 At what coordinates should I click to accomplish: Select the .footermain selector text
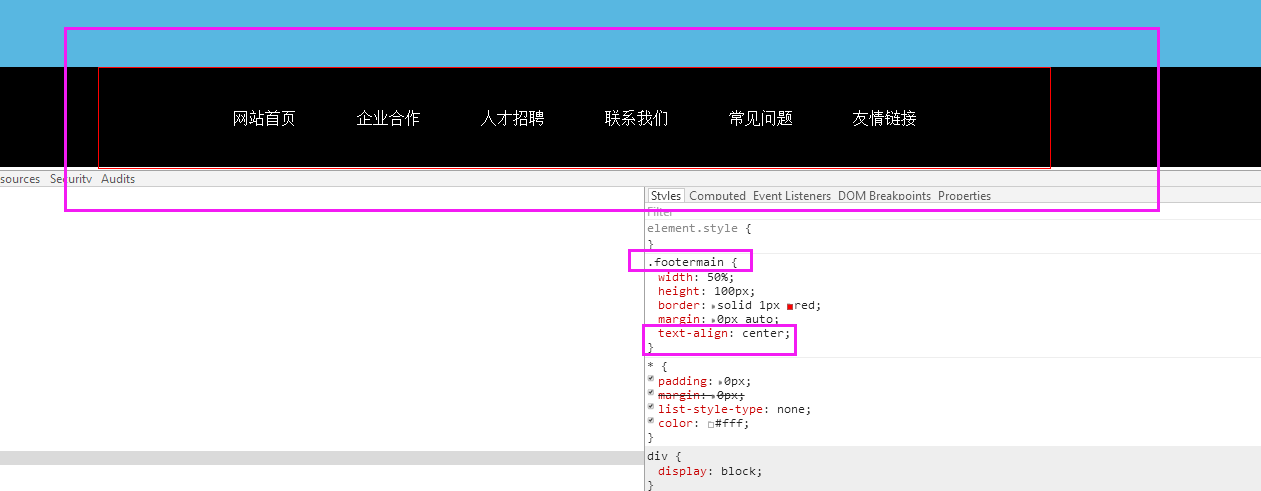click(686, 262)
